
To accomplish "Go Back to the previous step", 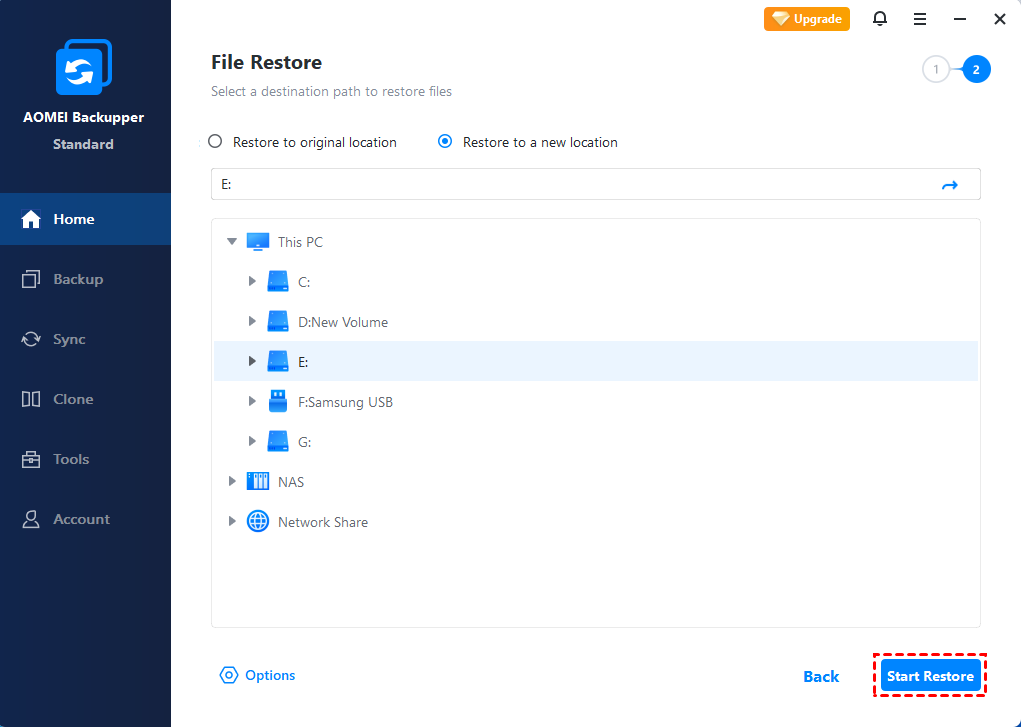I will pos(820,675).
